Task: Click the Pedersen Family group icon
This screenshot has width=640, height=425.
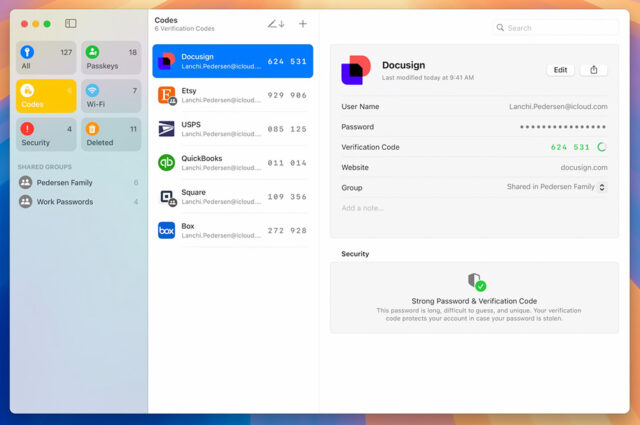Action: coord(26,182)
